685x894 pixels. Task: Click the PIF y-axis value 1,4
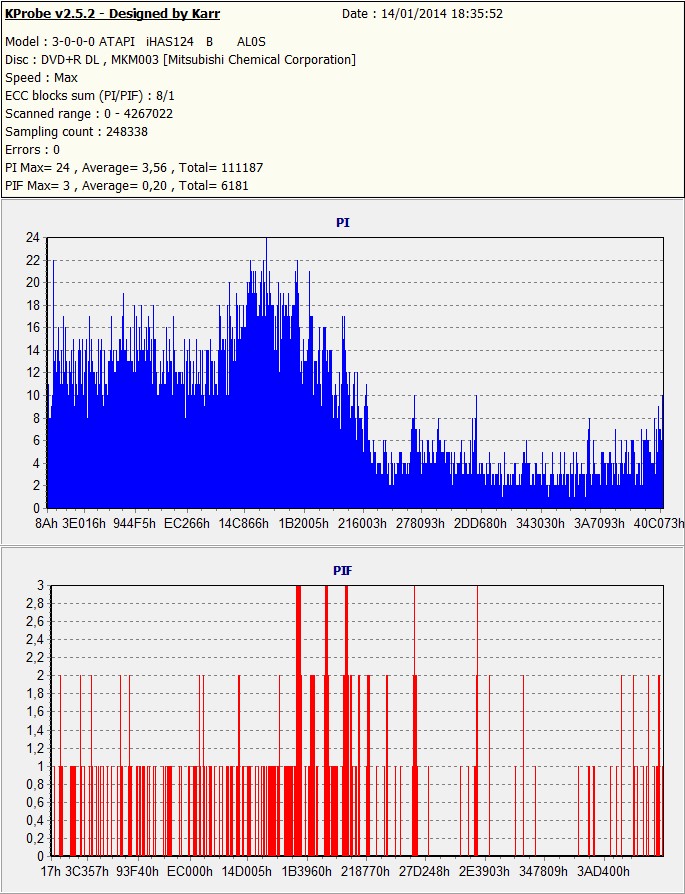click(x=35, y=730)
